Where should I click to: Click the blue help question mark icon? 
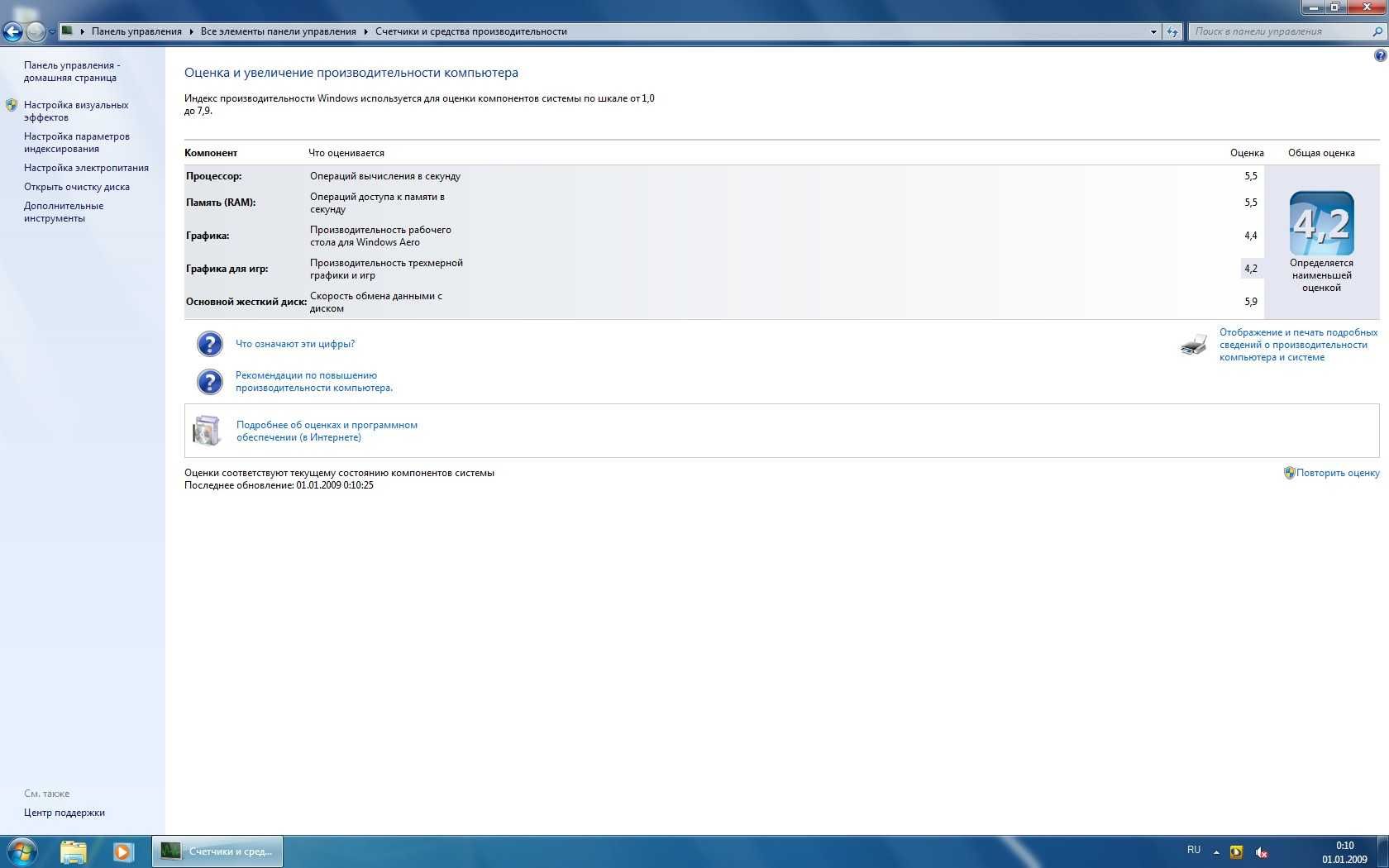[1380, 55]
